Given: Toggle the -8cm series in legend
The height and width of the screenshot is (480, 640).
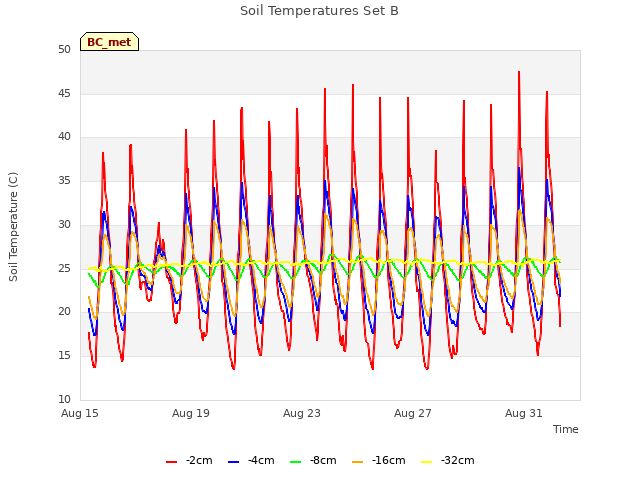Looking at the screenshot, I should pyautogui.click(x=313, y=461).
